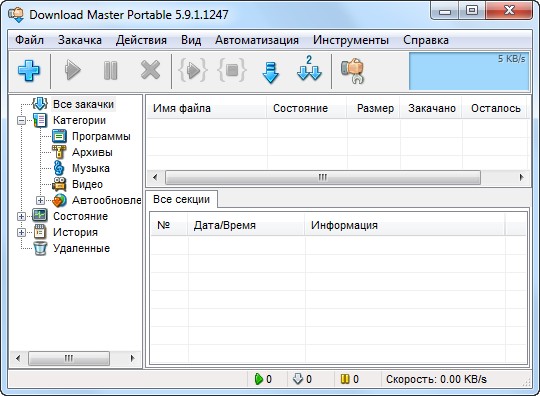Set max simultaneous downloads arrows icon
The width and height of the screenshot is (540, 396).
309,68
